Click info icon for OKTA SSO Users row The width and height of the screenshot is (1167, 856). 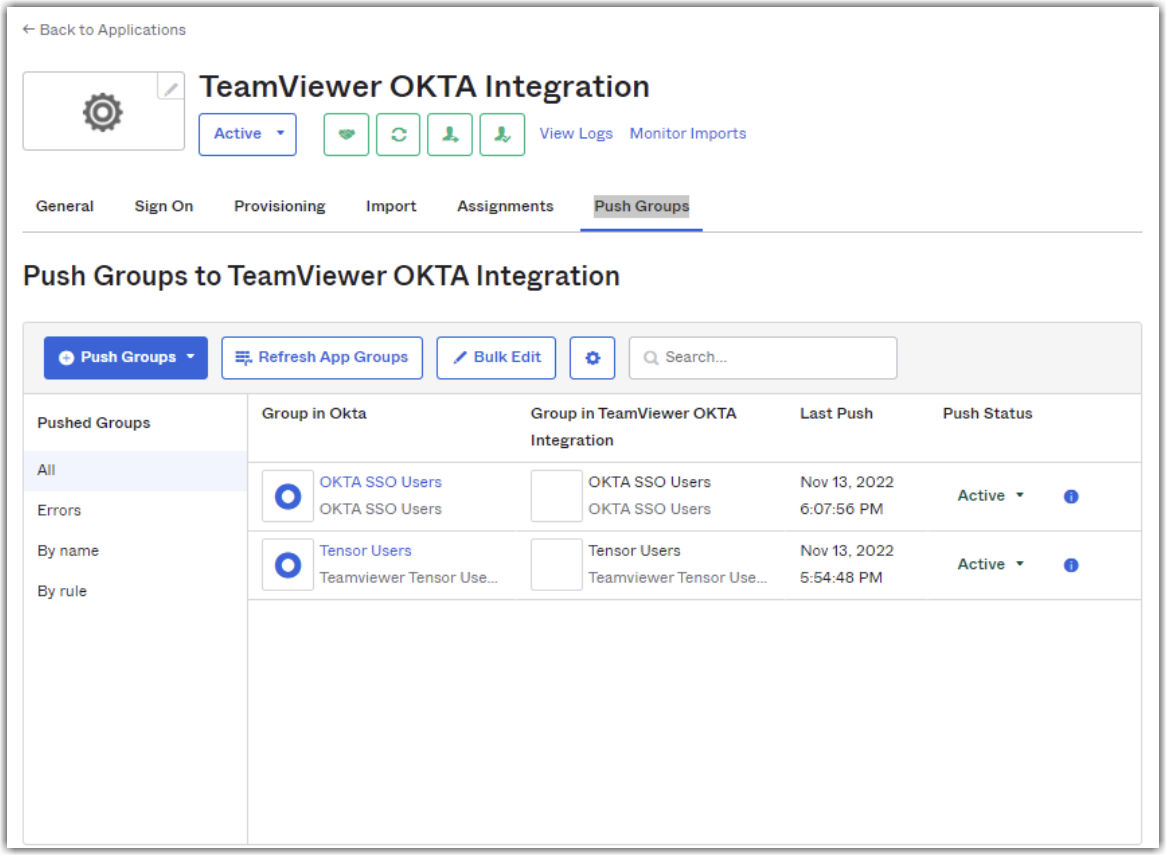[1071, 496]
